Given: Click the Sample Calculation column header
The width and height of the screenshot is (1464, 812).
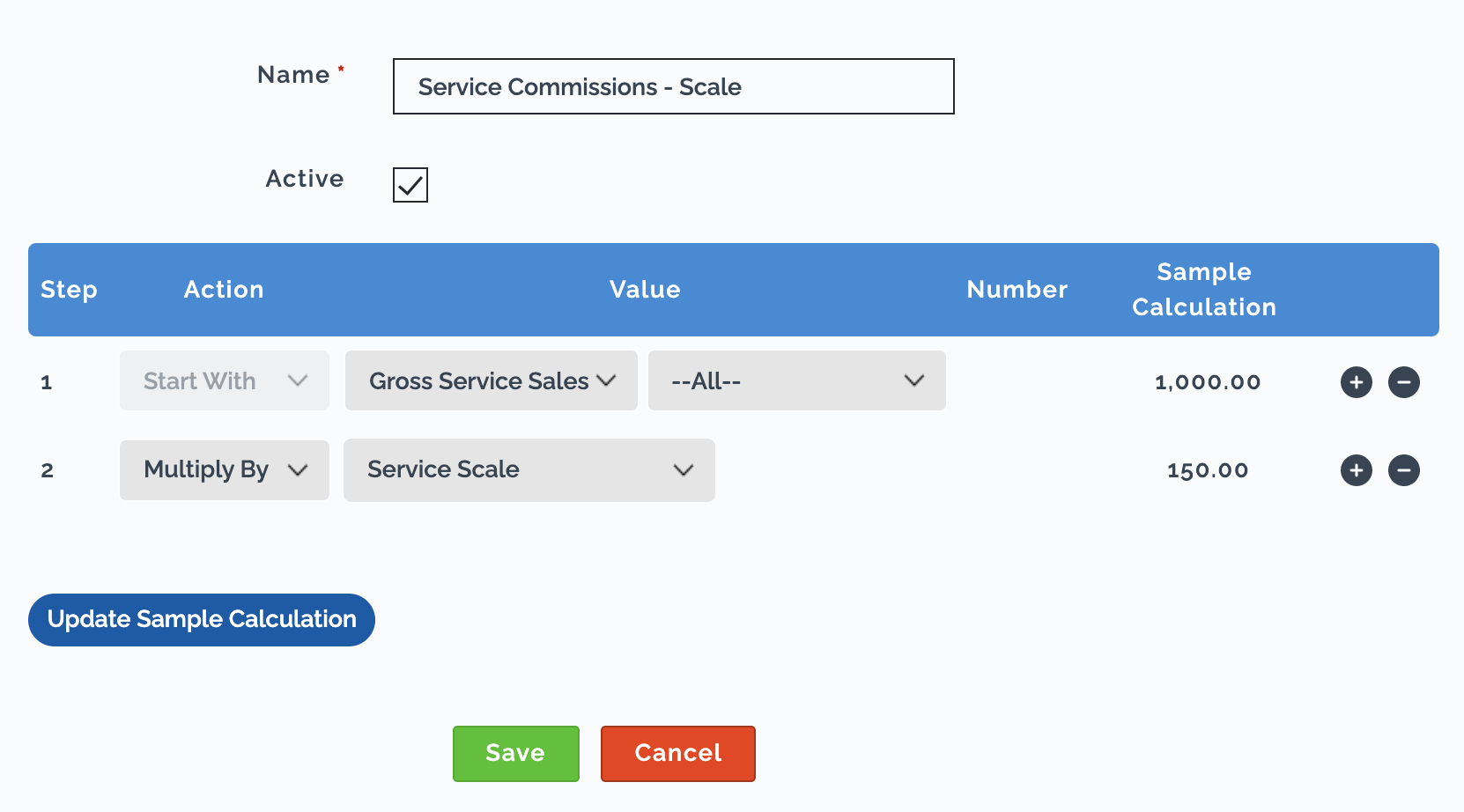Looking at the screenshot, I should (x=1204, y=289).
